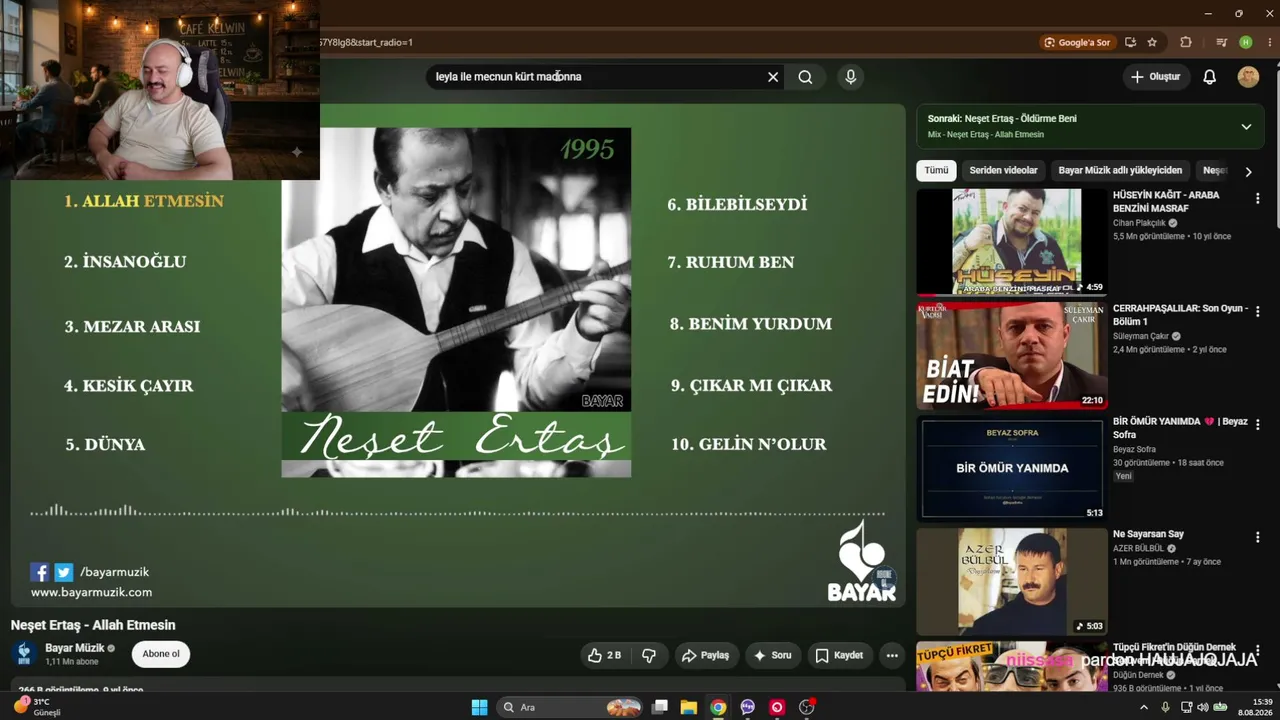Click the CERRAHPAŞALILAR: Son Oyun title
The image size is (1280, 720).
(1180, 315)
